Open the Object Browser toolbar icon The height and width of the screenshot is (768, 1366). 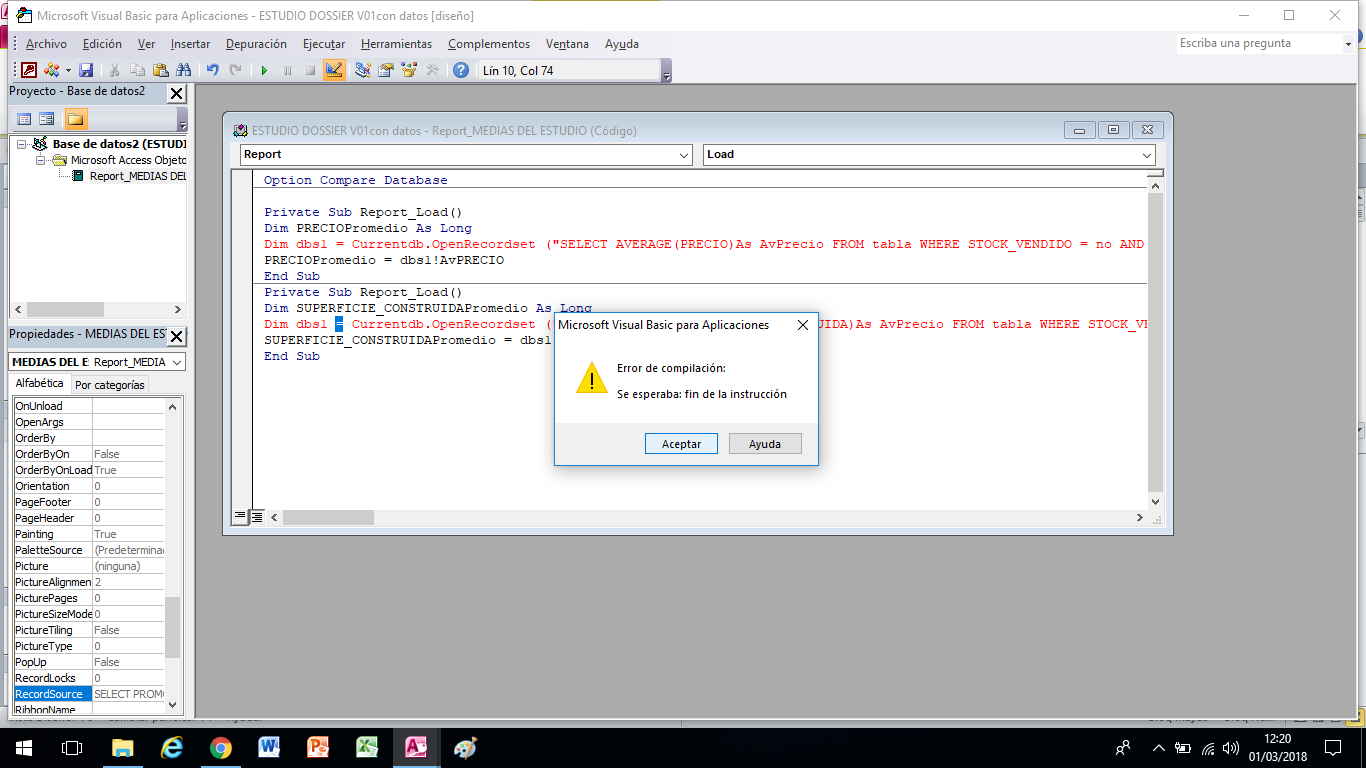409,70
